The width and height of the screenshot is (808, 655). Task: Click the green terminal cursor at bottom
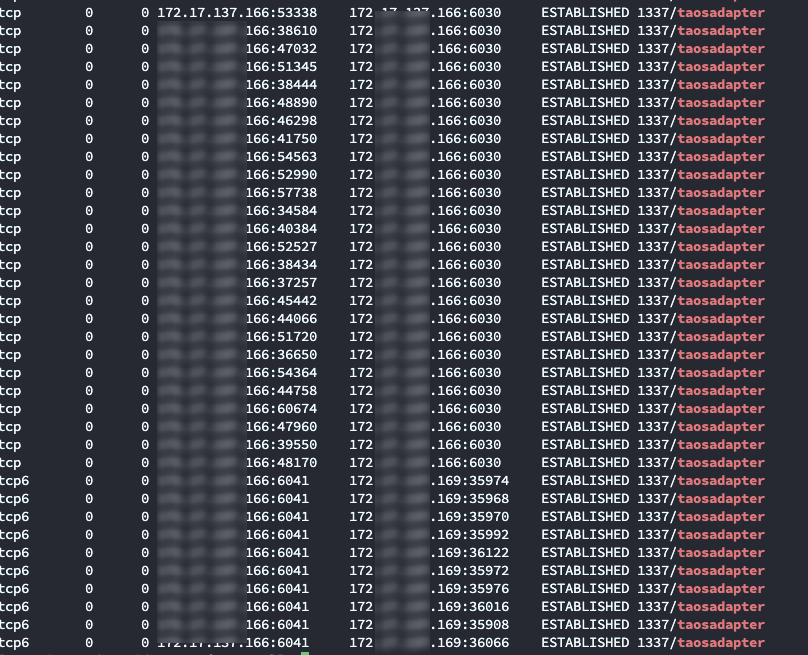305,653
